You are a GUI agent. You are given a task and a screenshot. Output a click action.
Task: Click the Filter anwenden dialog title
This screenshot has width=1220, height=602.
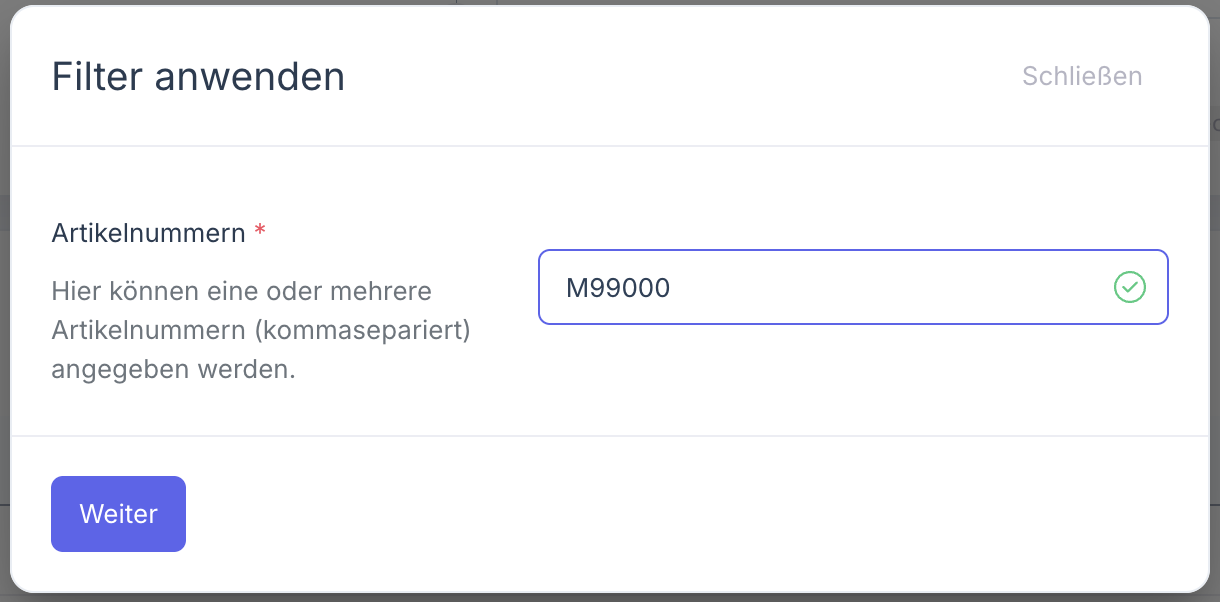199,76
